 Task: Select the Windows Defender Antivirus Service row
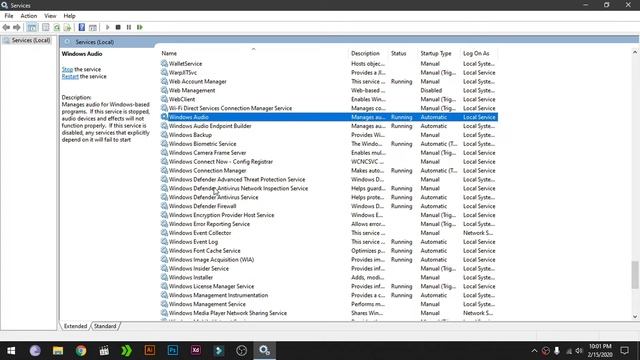point(329,198)
